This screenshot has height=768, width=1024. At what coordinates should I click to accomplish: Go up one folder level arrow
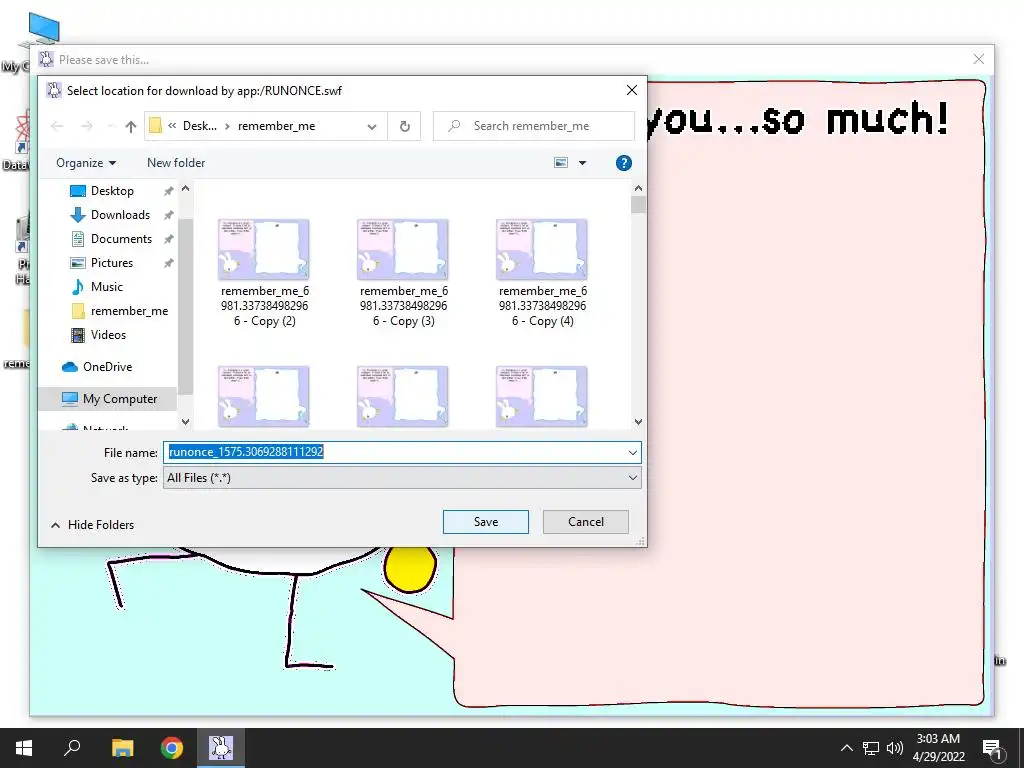tap(131, 126)
